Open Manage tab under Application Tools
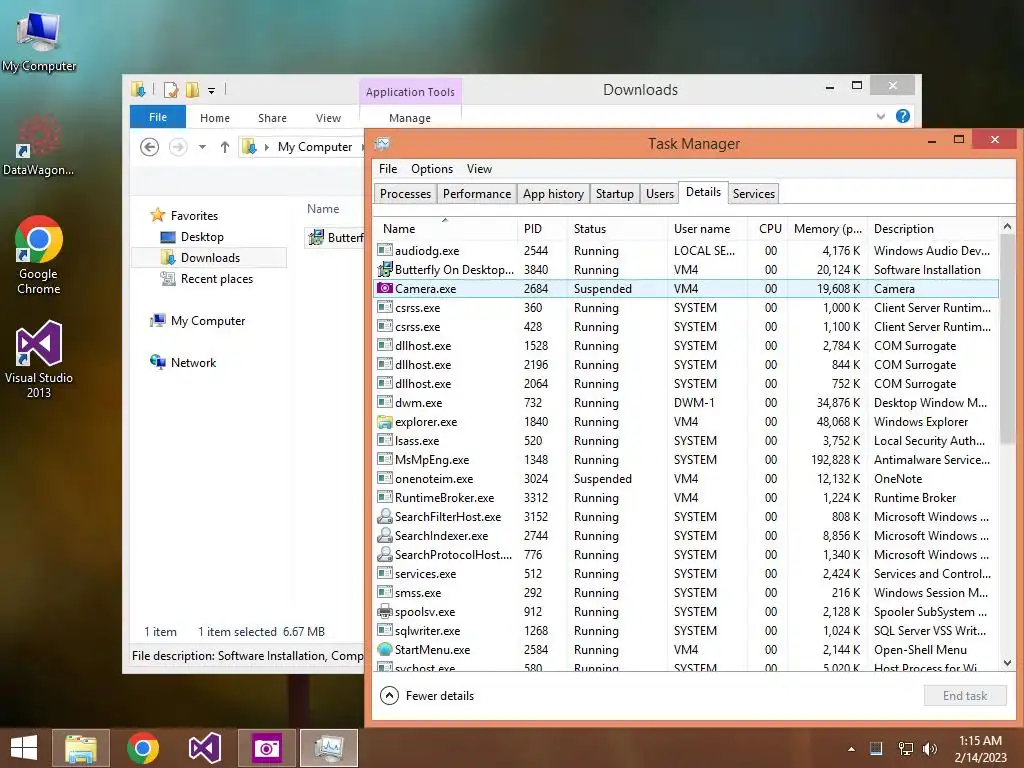 point(409,118)
